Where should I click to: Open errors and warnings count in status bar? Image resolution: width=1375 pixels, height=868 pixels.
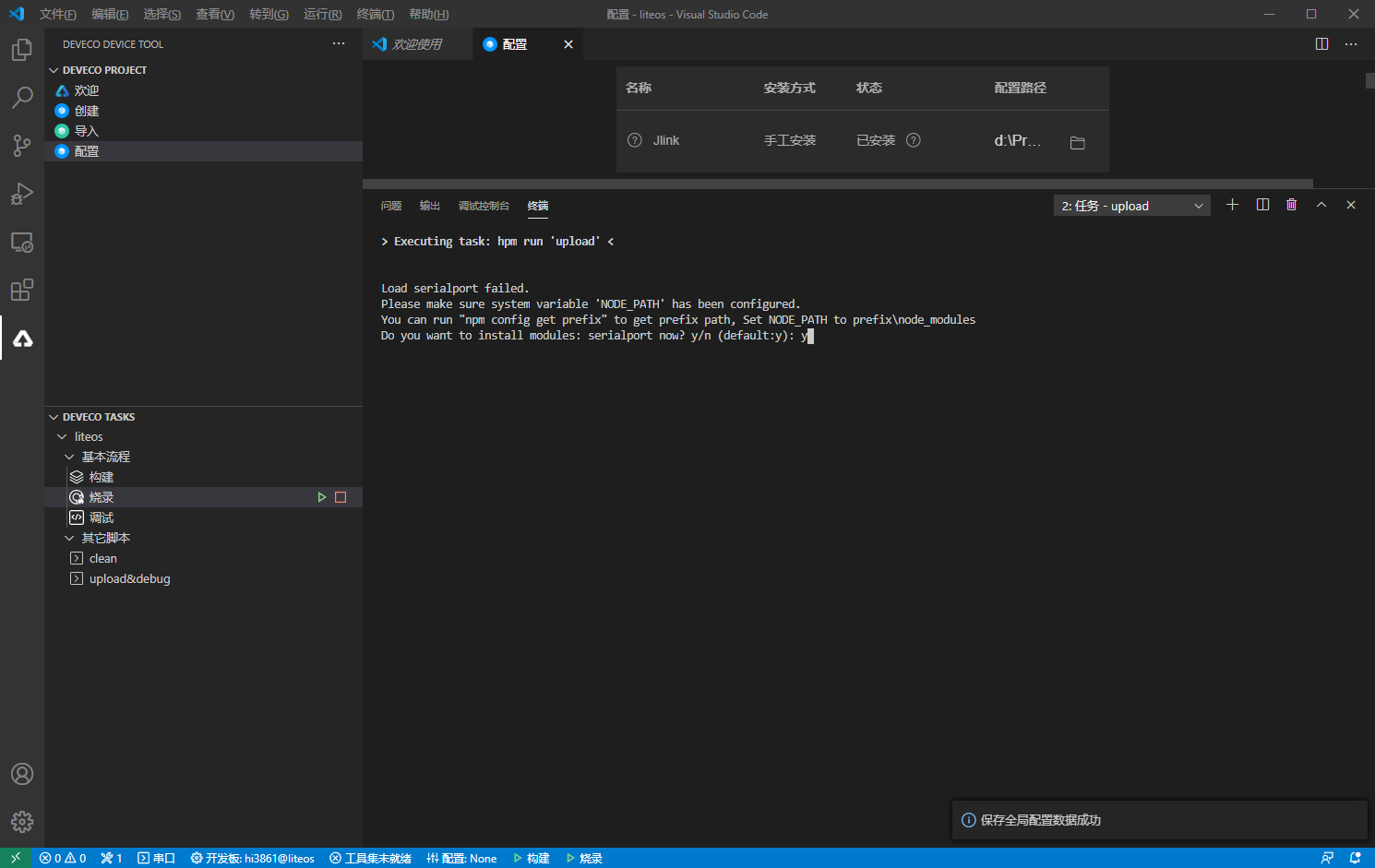pos(63,858)
